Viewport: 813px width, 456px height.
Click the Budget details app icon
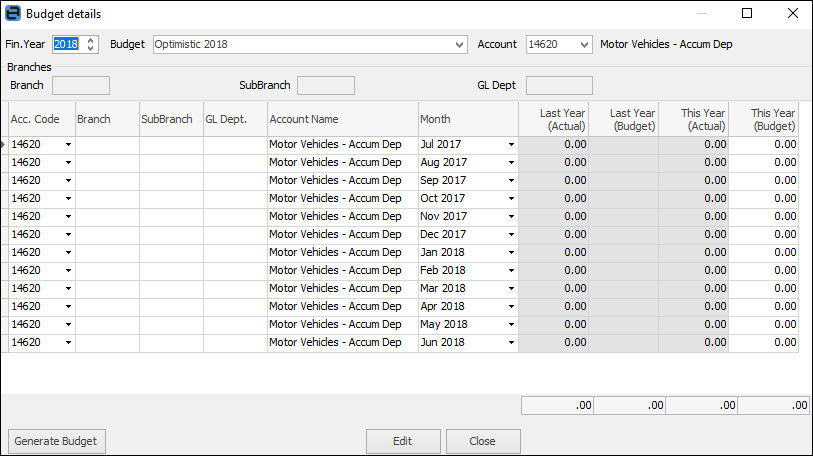tap(13, 14)
